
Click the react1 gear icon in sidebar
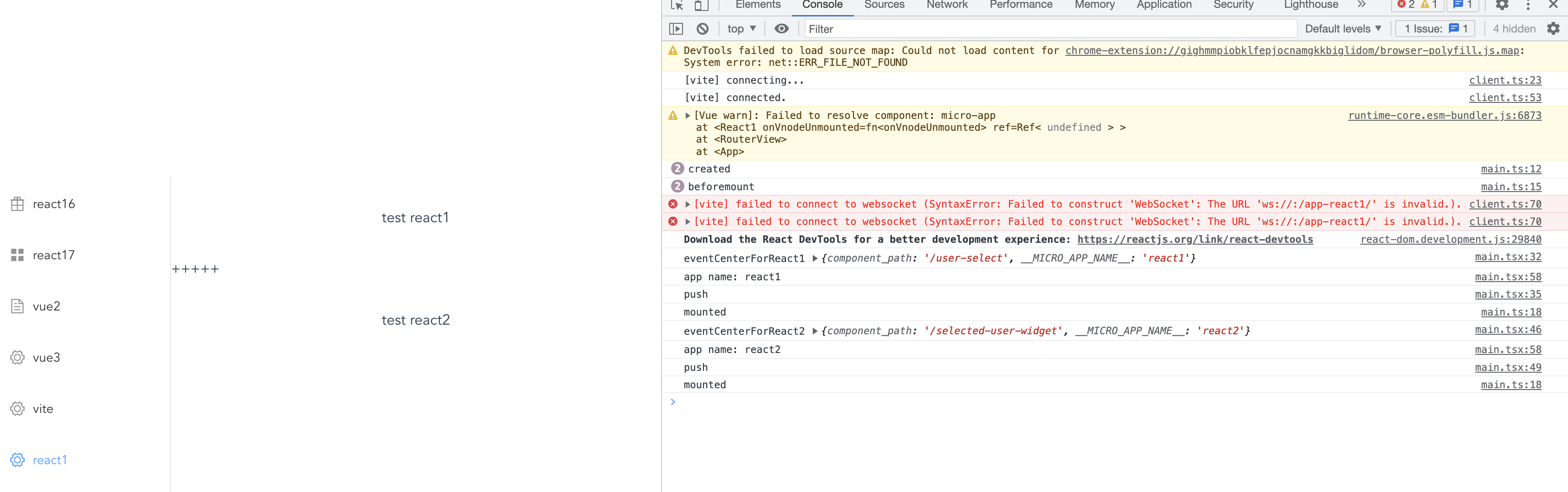17,460
